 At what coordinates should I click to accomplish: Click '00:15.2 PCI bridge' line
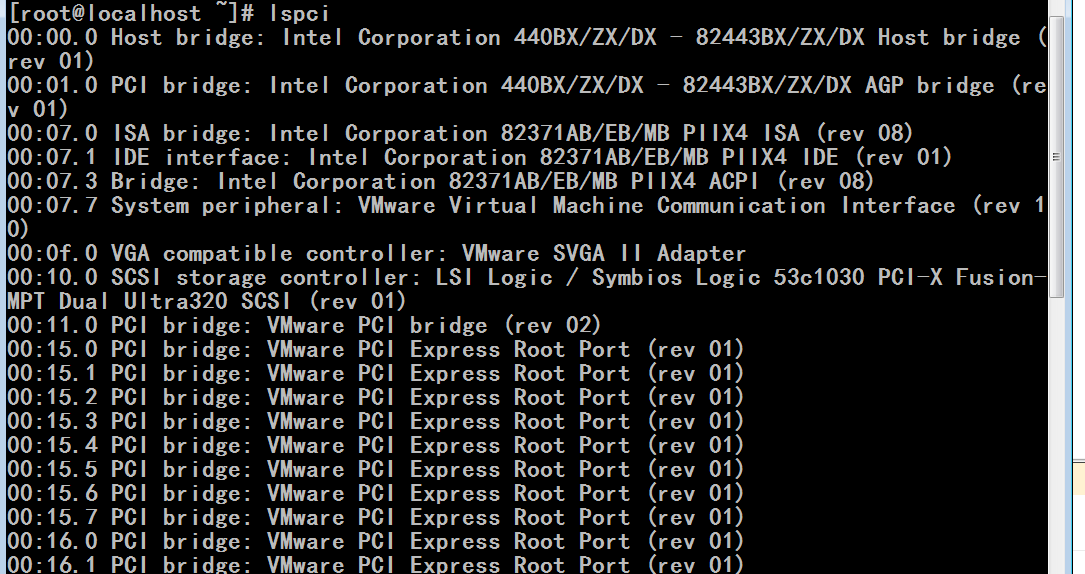tap(375, 398)
